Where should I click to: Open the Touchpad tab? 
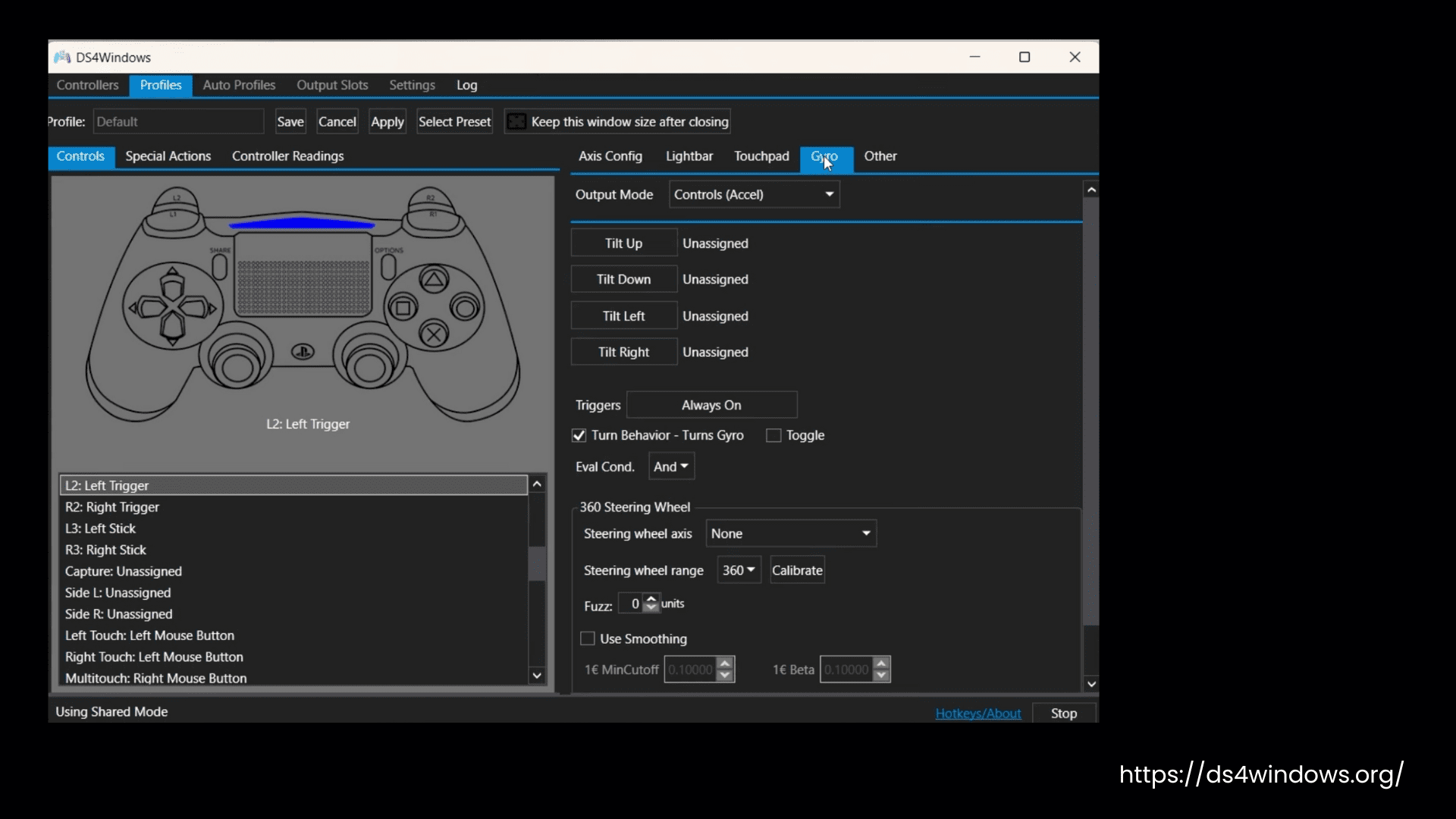[x=761, y=156]
